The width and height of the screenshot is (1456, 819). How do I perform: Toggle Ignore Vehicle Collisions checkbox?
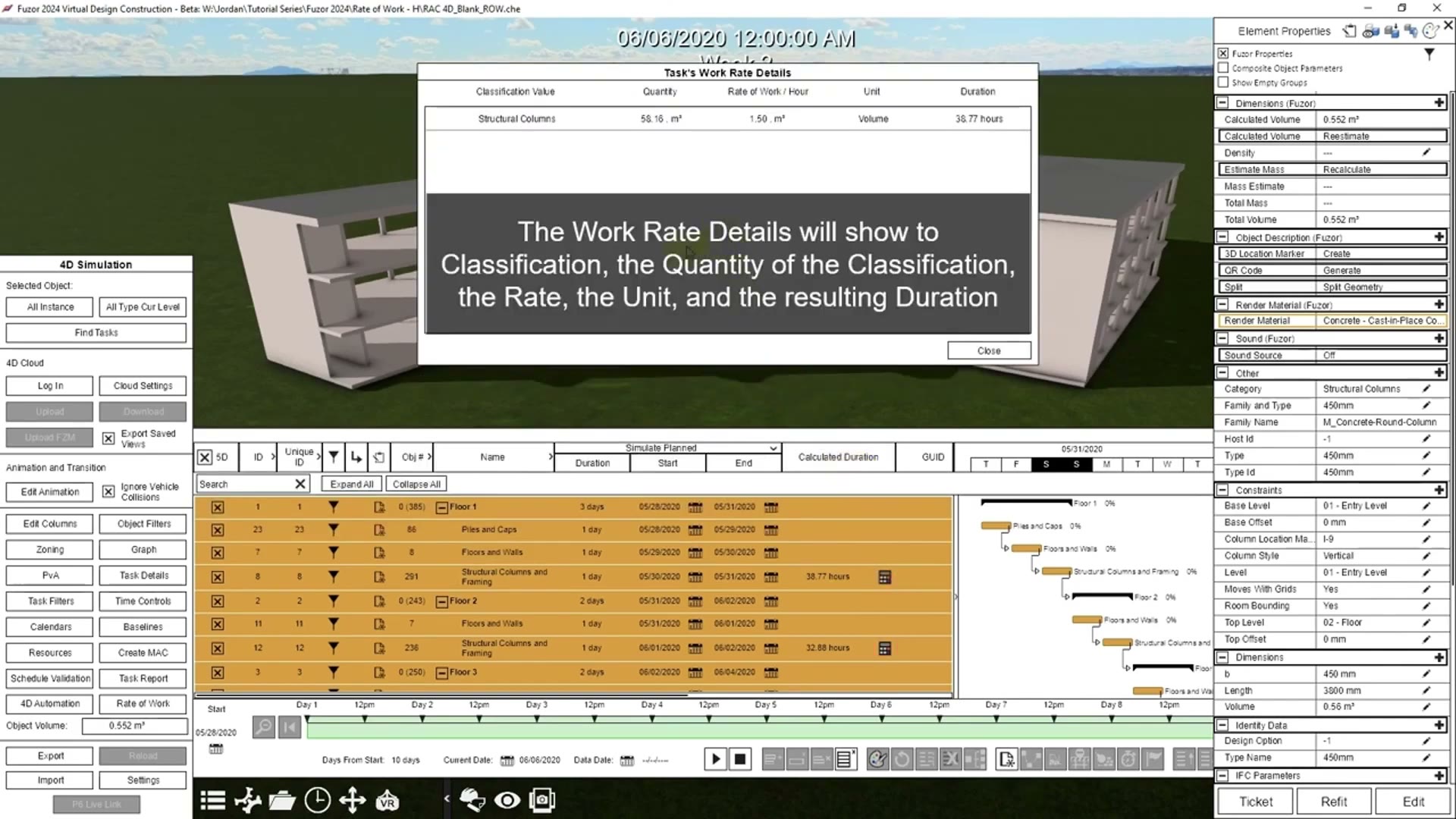108,491
